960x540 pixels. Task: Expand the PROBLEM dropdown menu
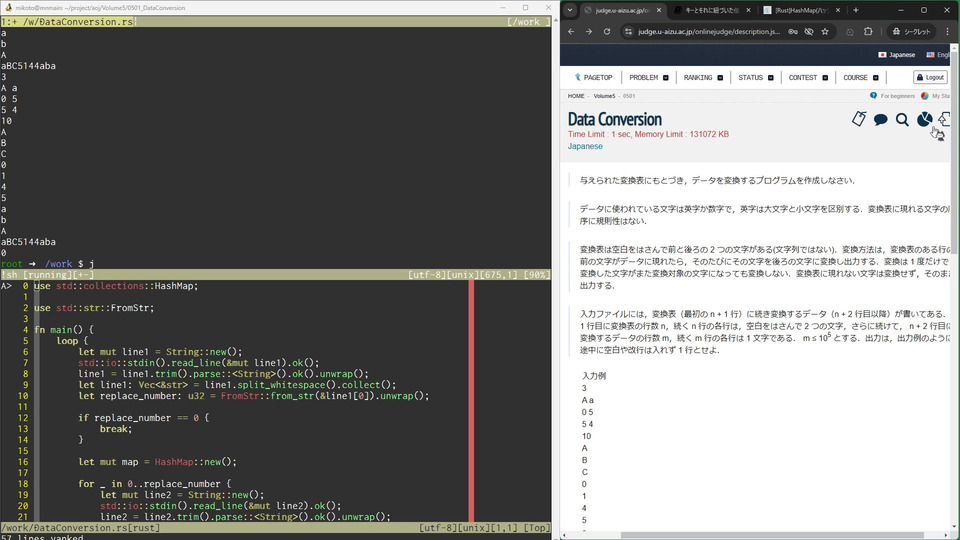click(x=649, y=78)
